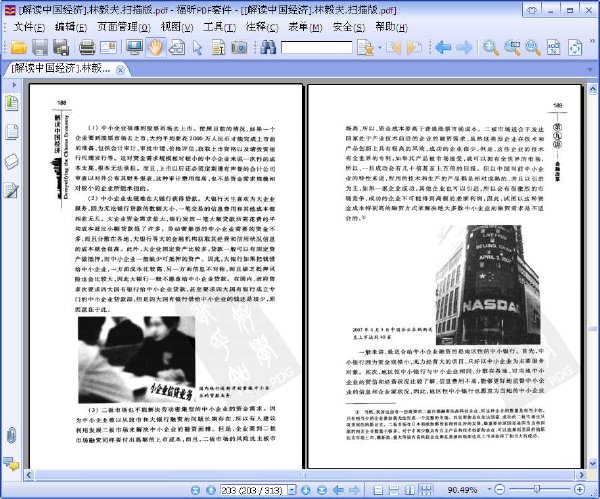Screen dimensions: 600x499
Task: Email the PDF using the envelope card icon
Action: [x=108, y=47]
